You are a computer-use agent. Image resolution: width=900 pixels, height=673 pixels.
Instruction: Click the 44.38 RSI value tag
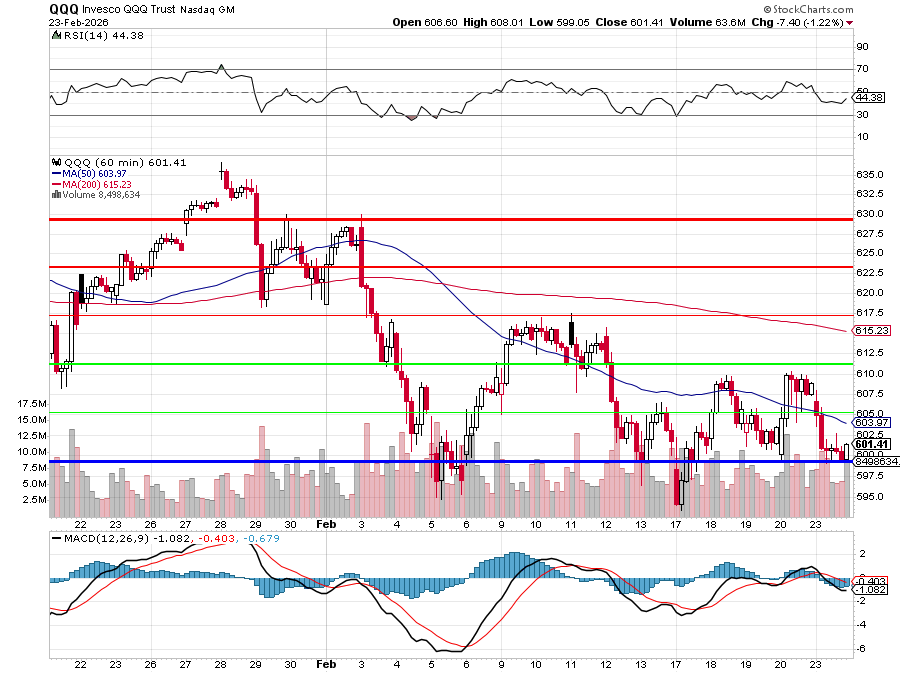(869, 97)
